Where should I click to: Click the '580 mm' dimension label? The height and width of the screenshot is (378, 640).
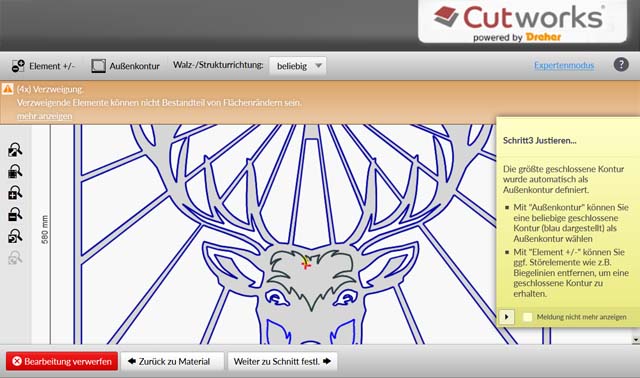point(44,229)
